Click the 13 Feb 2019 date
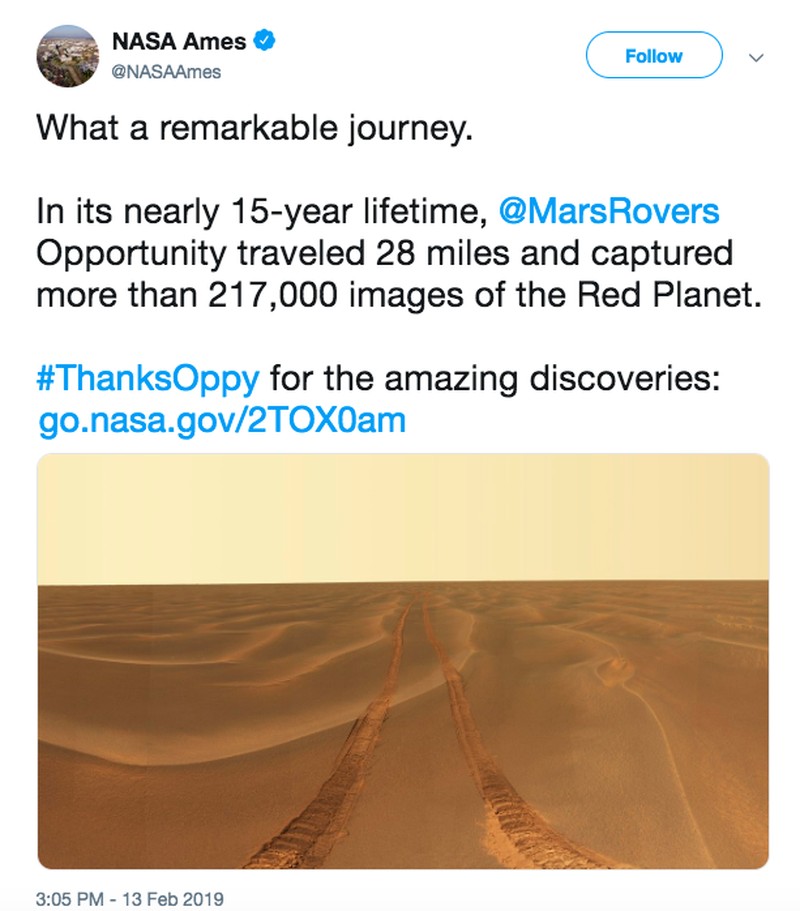Viewport: 800px width, 911px height. point(173,898)
